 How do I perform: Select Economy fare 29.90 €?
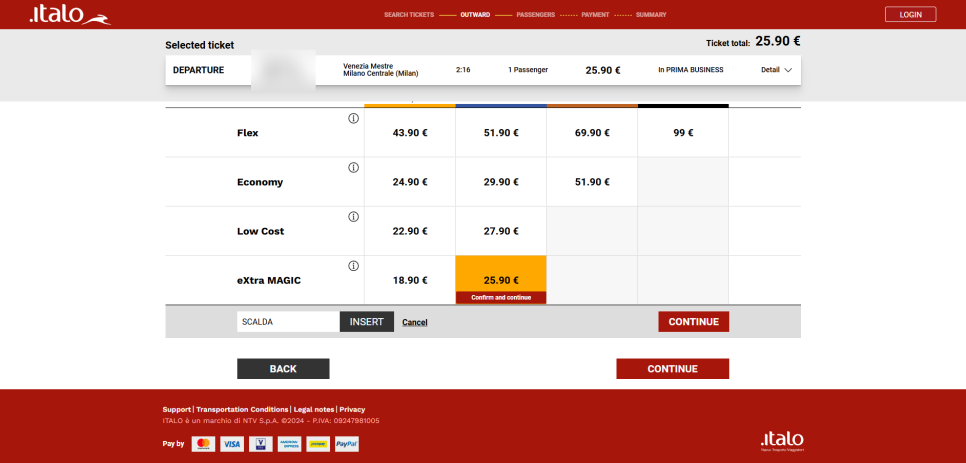(x=501, y=182)
